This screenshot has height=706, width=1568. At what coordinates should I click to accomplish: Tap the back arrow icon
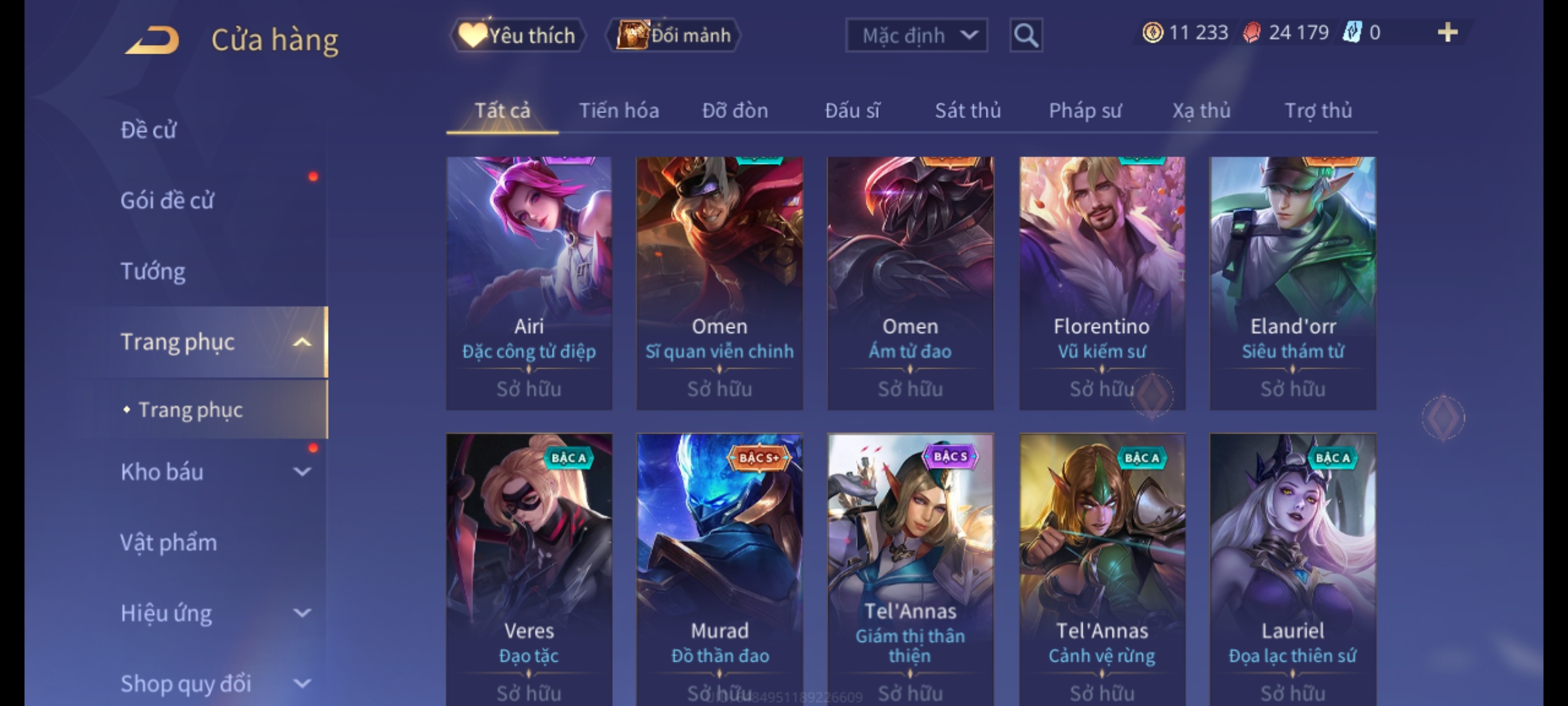pos(152,40)
